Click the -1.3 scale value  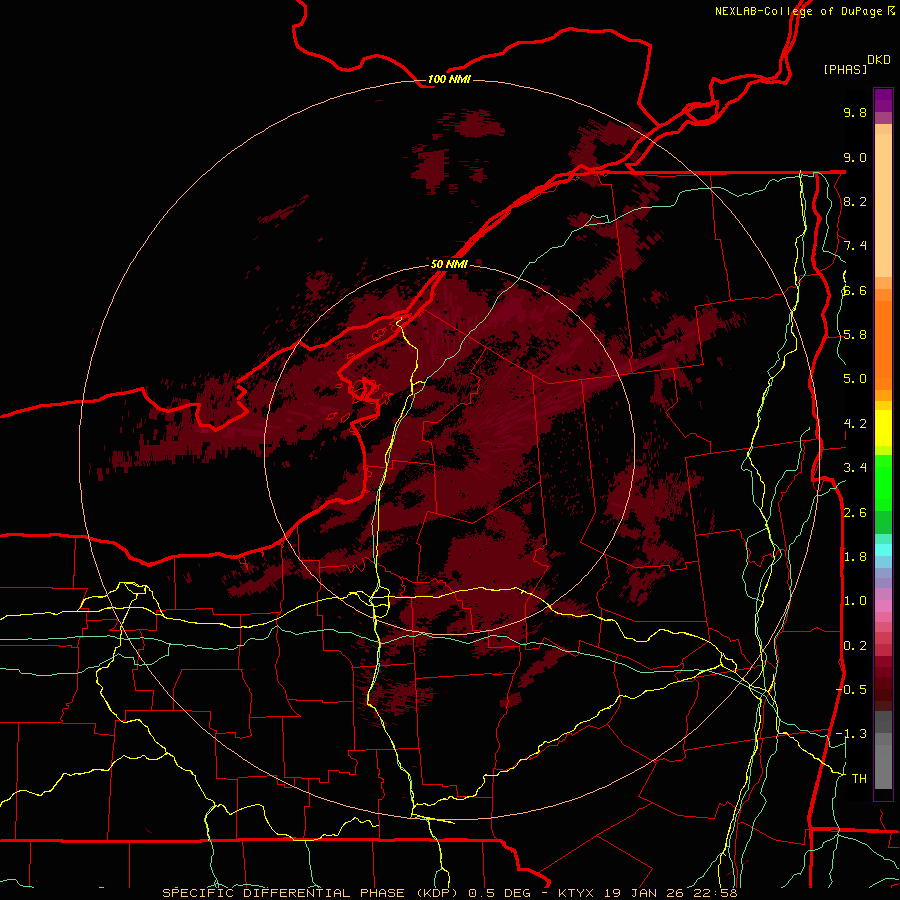[851, 734]
